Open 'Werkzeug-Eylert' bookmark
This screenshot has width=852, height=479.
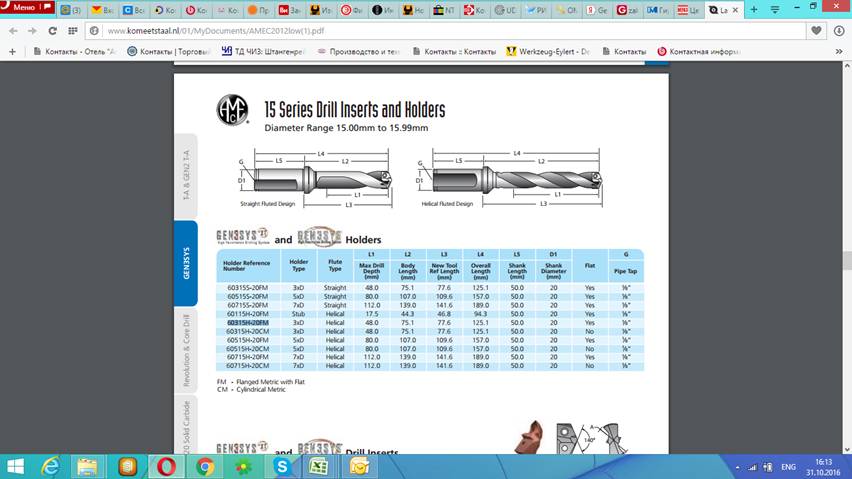pyautogui.click(x=548, y=52)
